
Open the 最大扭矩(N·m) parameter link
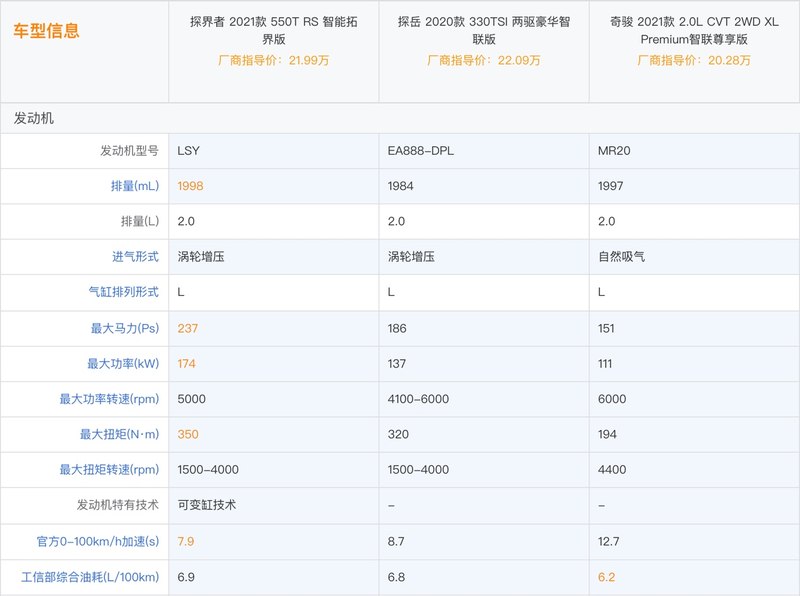click(119, 434)
